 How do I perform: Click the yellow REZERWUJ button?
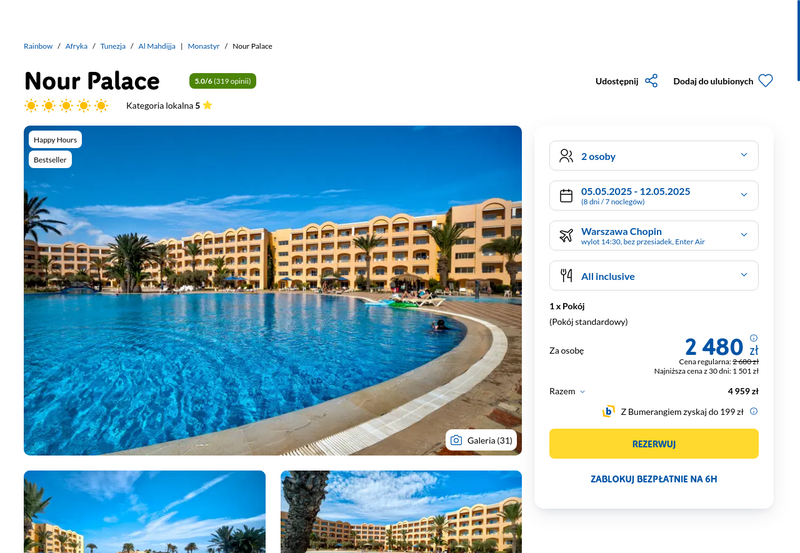pyautogui.click(x=654, y=444)
